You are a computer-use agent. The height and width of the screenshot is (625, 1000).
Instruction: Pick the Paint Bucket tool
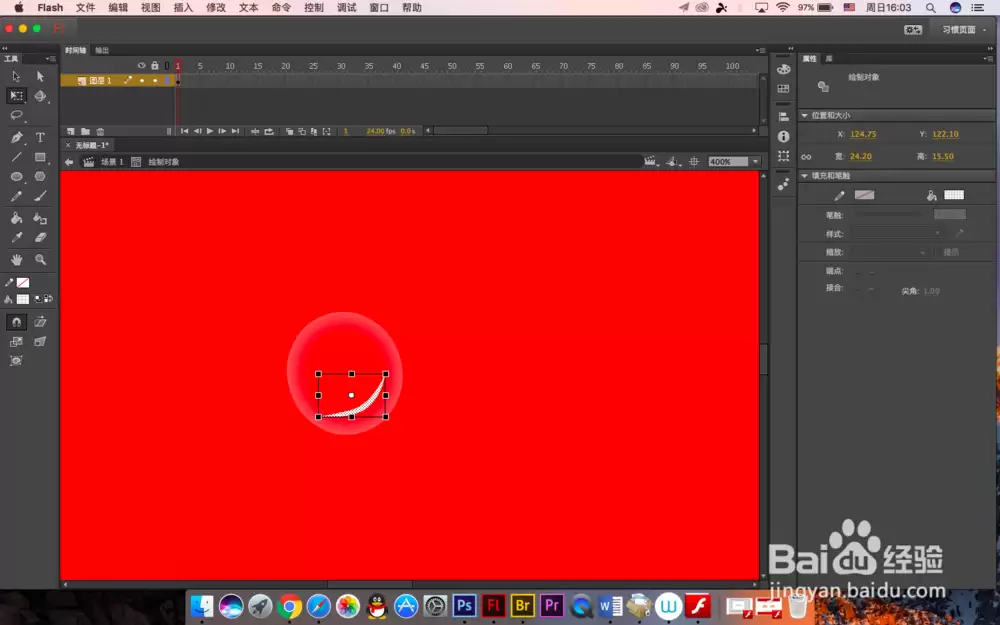(x=17, y=218)
